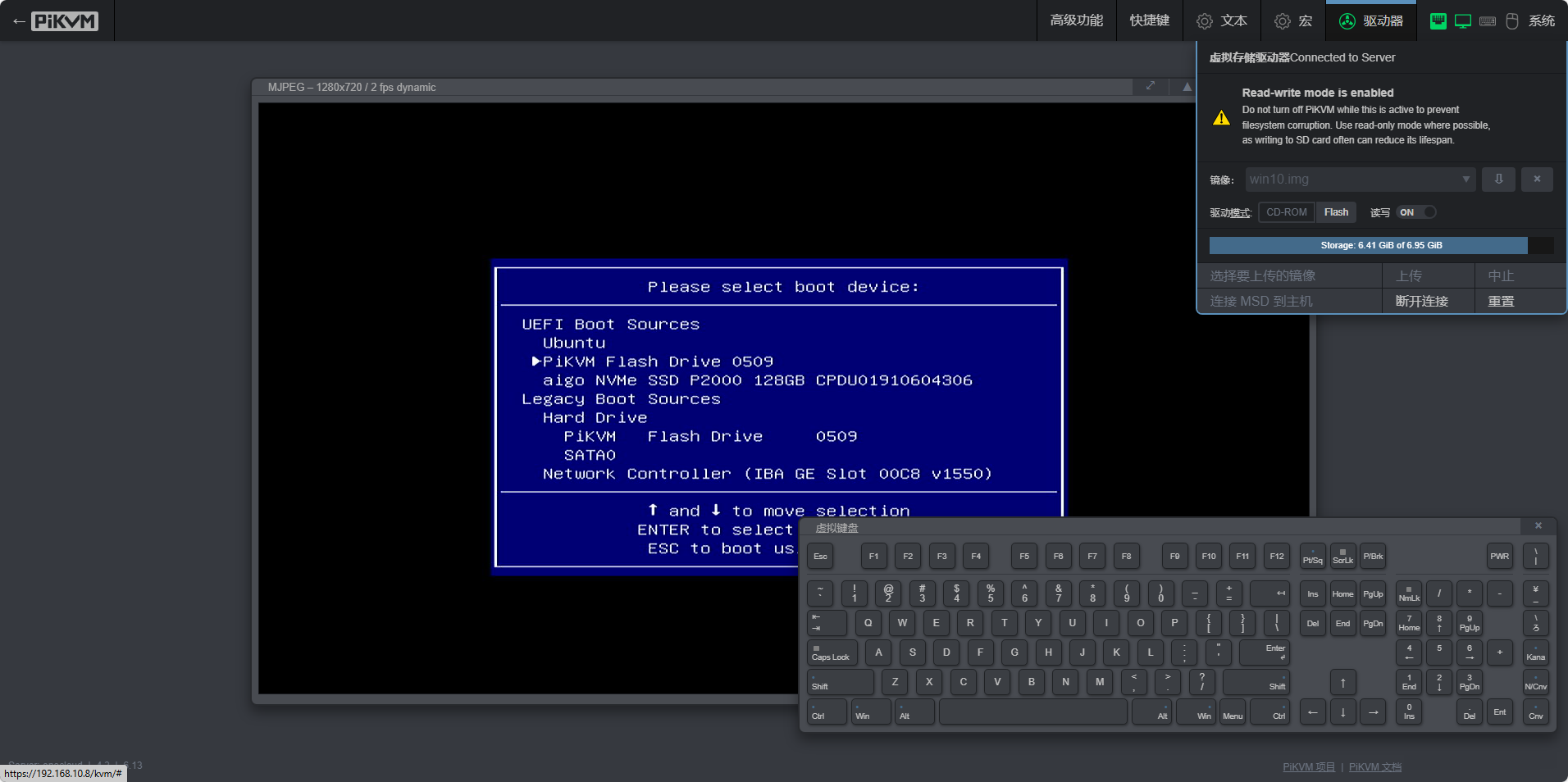1568x782 pixels.
Task: Click the stream window fullscreen arrows icon
Action: [1151, 86]
